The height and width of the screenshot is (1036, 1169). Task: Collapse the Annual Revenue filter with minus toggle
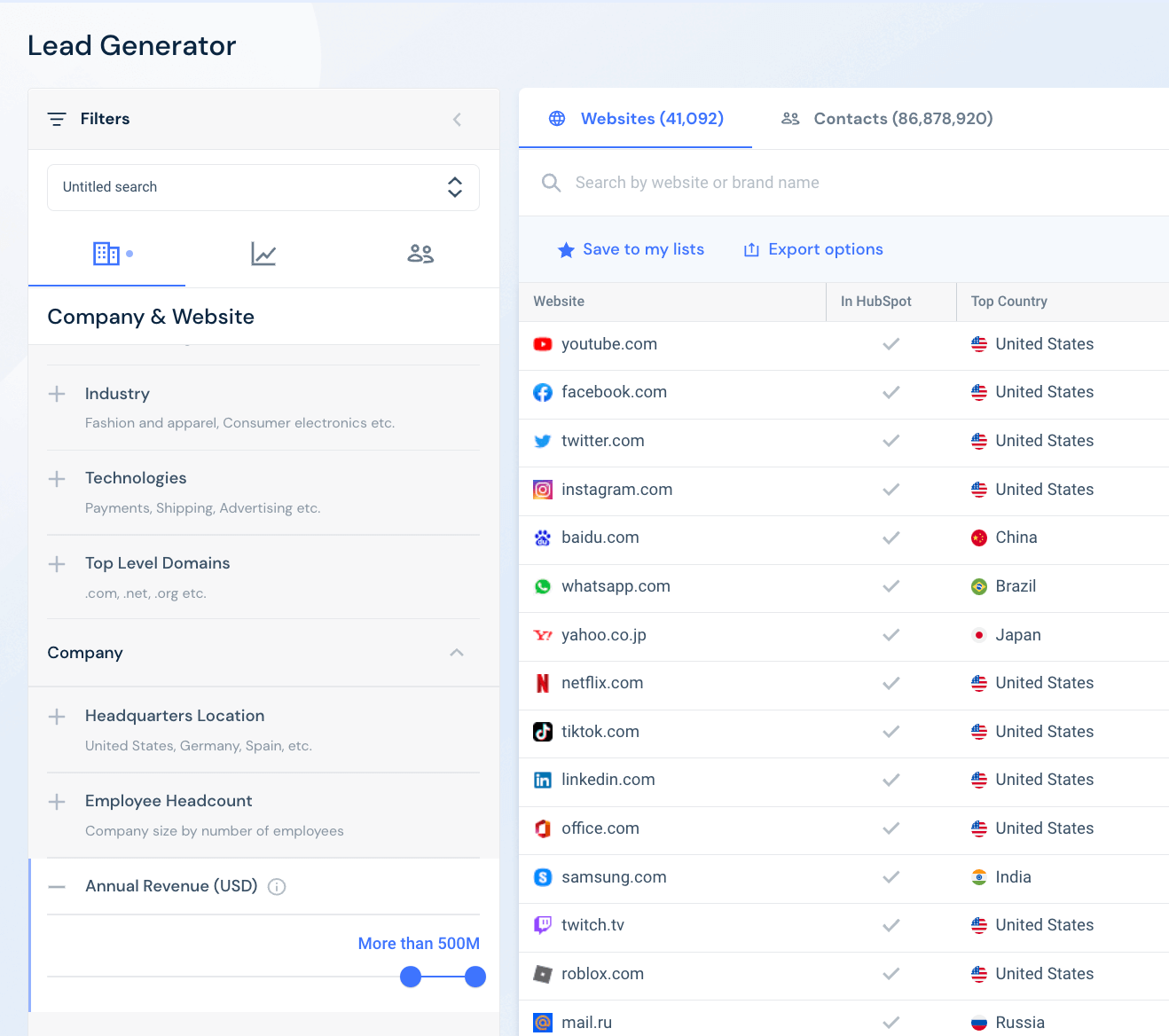pyautogui.click(x=57, y=885)
